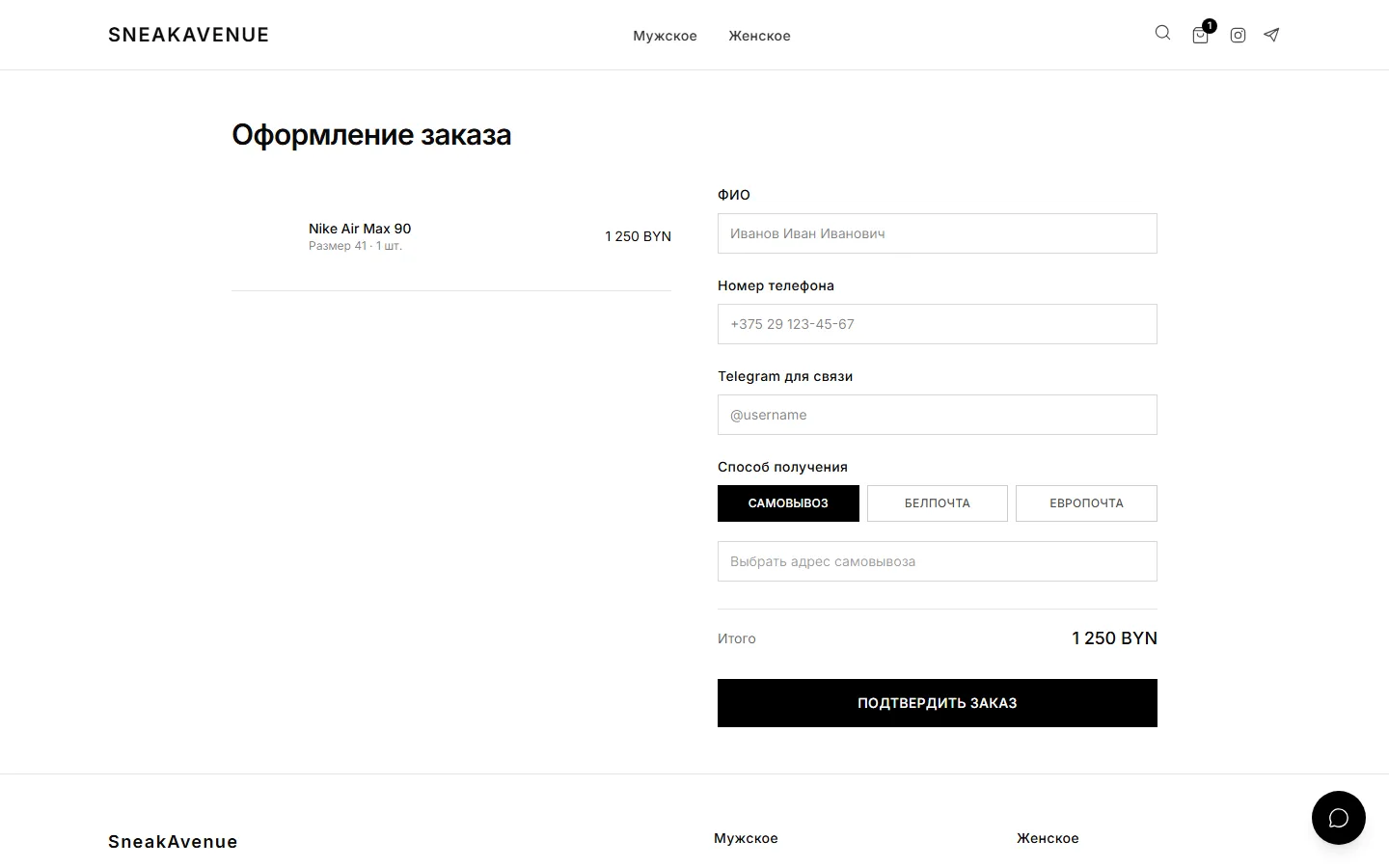Open Женское link in footer
The width and height of the screenshot is (1389, 868).
(1048, 838)
